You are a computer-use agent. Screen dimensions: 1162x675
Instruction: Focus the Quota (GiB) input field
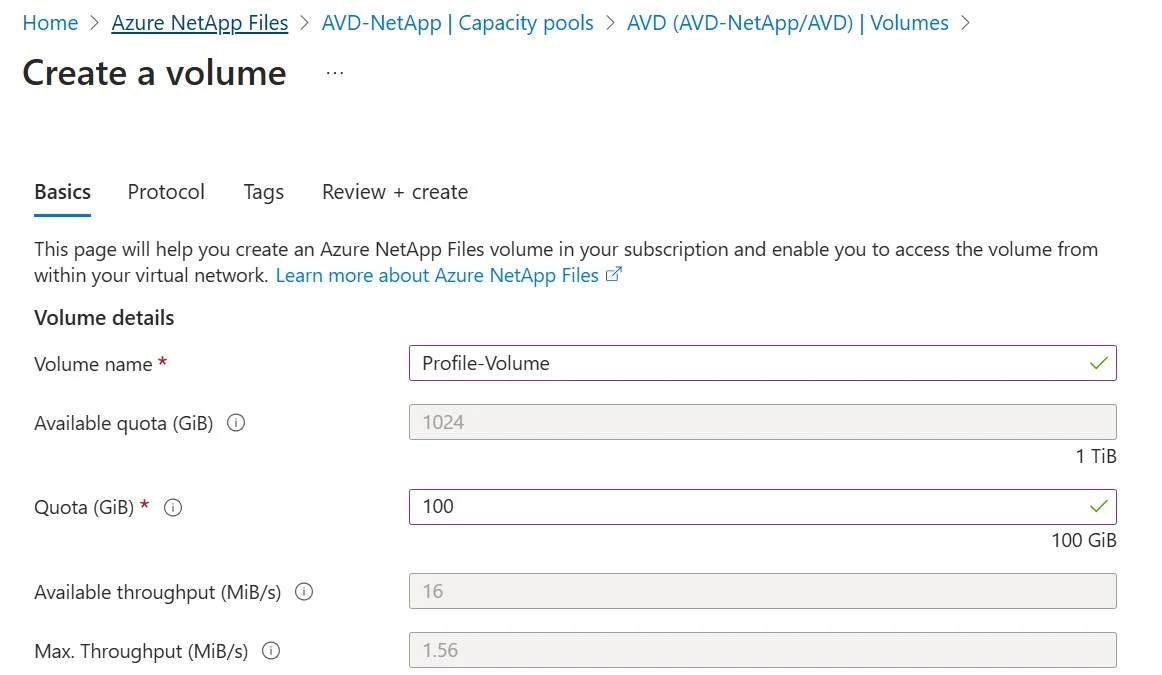point(740,507)
